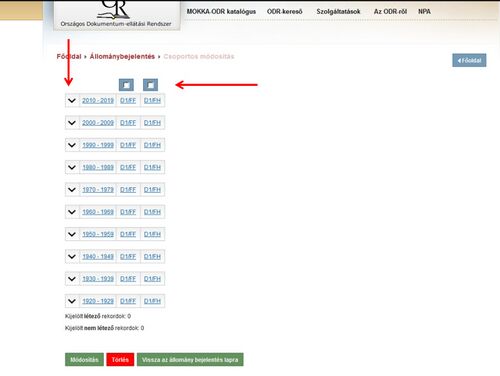Viewport: 500px width, 376px height.
Task: Toggle the select-all checkbox above D1/FH column
Action: coord(150,85)
